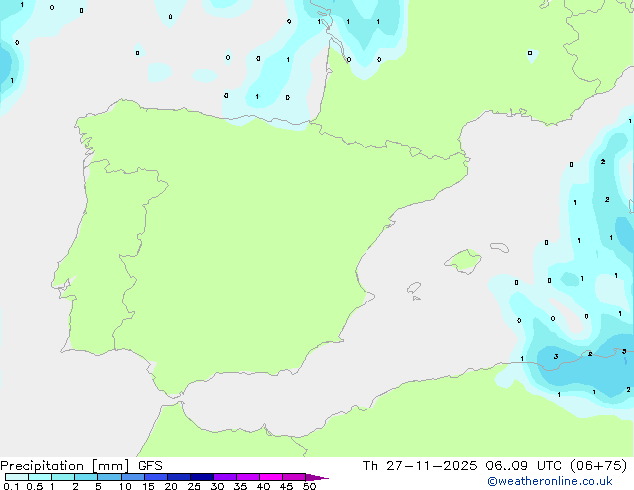This screenshot has height=490, width=634.
Task: Click the '30' legend scale label
Action: click(x=217, y=486)
